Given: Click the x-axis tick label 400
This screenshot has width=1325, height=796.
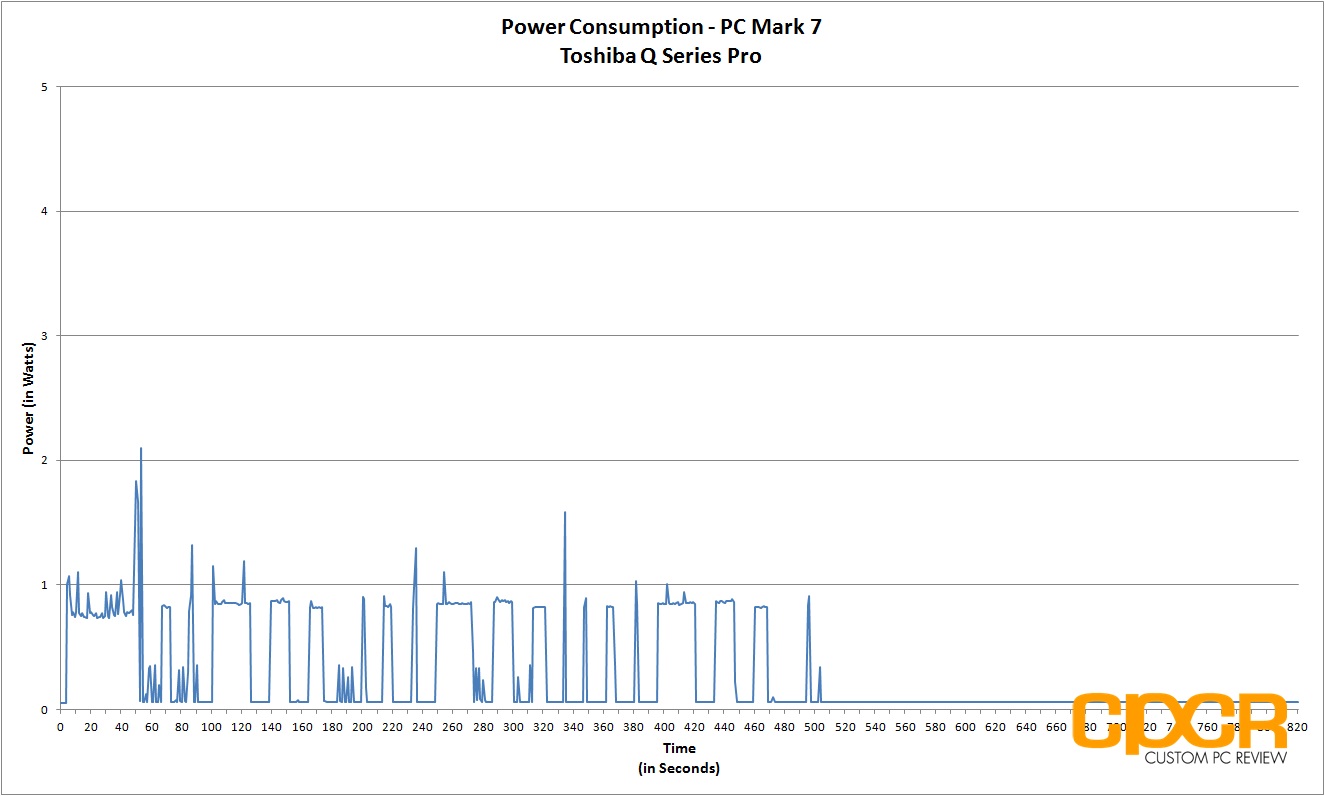Looking at the screenshot, I should (664, 727).
